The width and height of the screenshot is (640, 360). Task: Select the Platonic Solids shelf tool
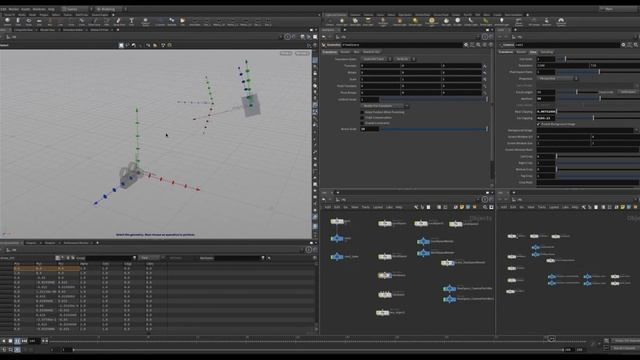tap(145, 21)
